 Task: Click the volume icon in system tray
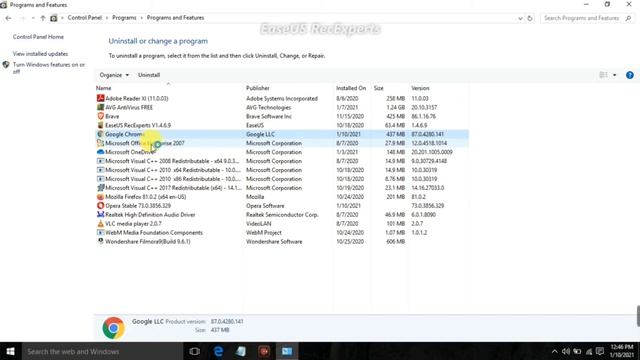[x=566, y=351]
